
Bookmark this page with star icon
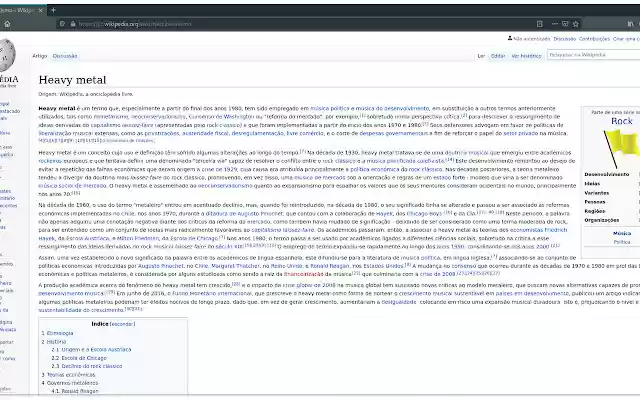pyautogui.click(x=576, y=24)
